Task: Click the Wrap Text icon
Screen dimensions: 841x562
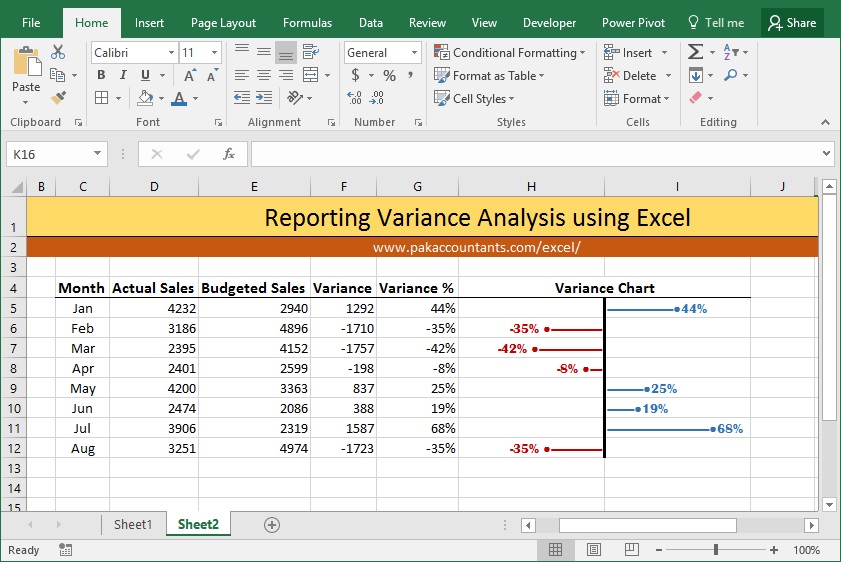Action: click(311, 52)
